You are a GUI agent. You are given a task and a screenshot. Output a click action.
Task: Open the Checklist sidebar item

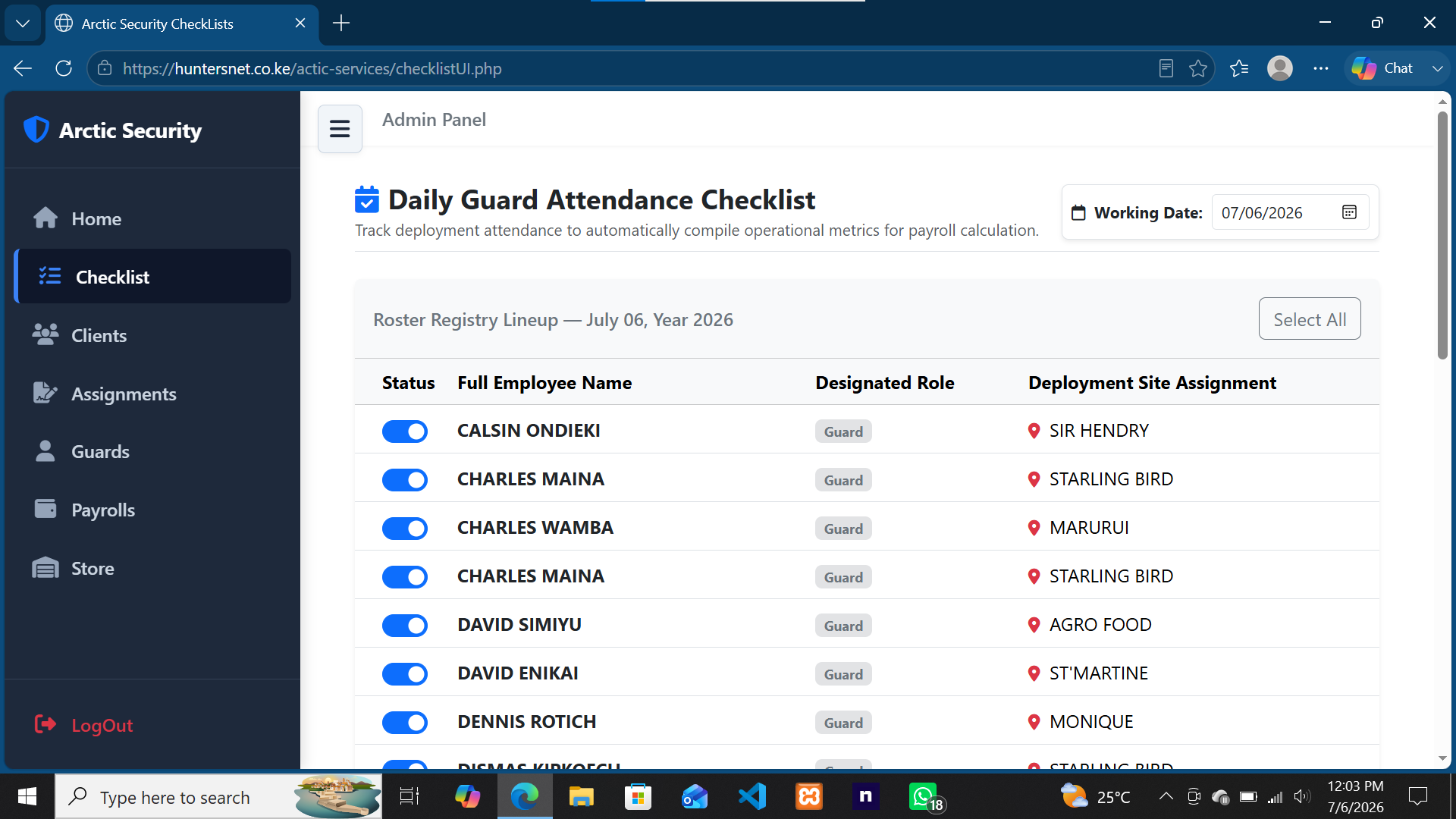click(x=152, y=277)
